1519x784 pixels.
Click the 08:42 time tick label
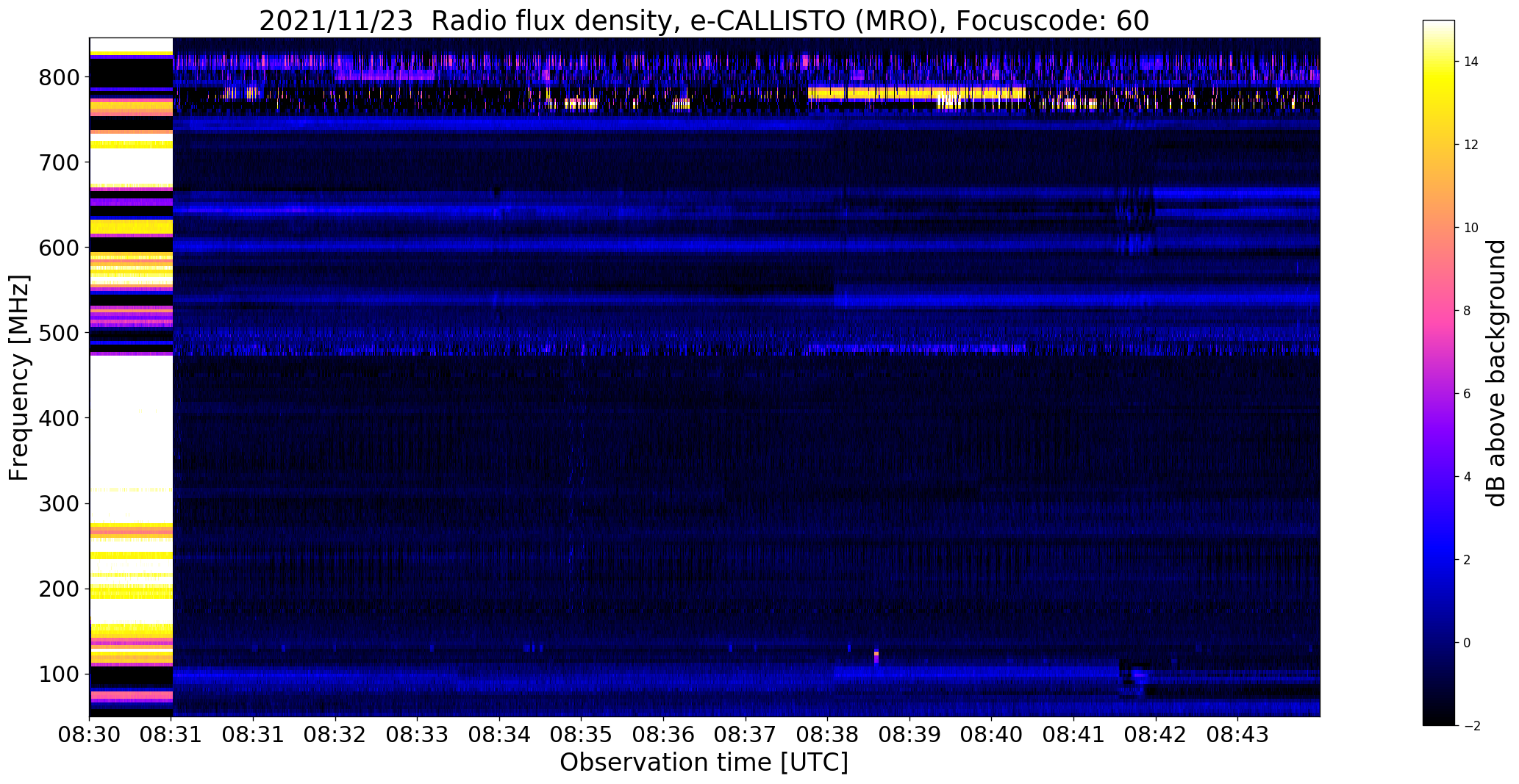(x=1156, y=735)
